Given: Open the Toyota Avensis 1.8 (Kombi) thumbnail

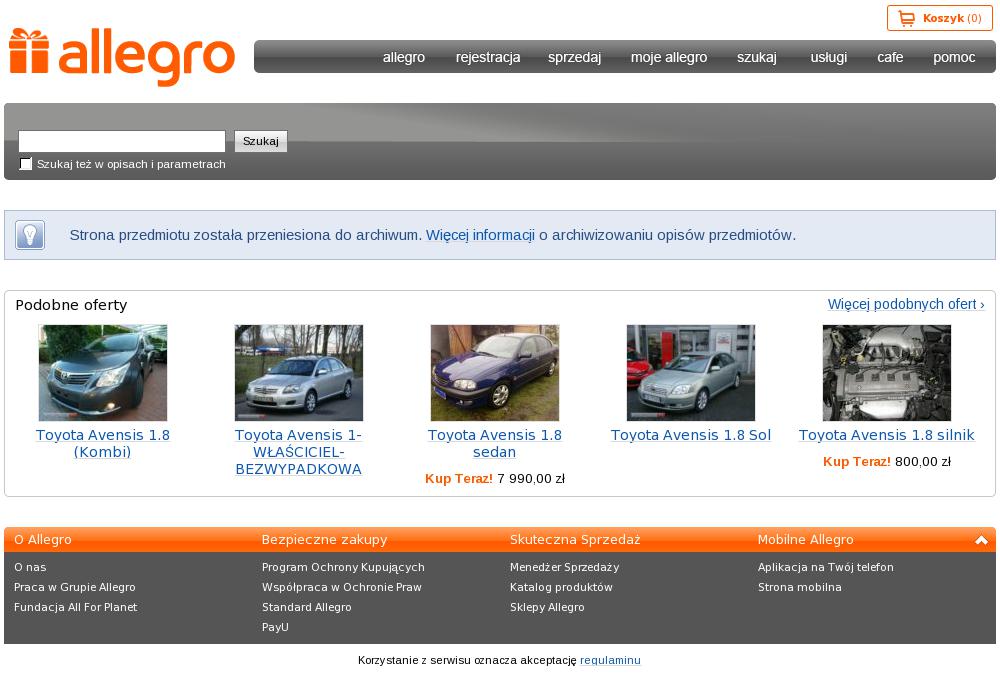Looking at the screenshot, I should click(103, 373).
